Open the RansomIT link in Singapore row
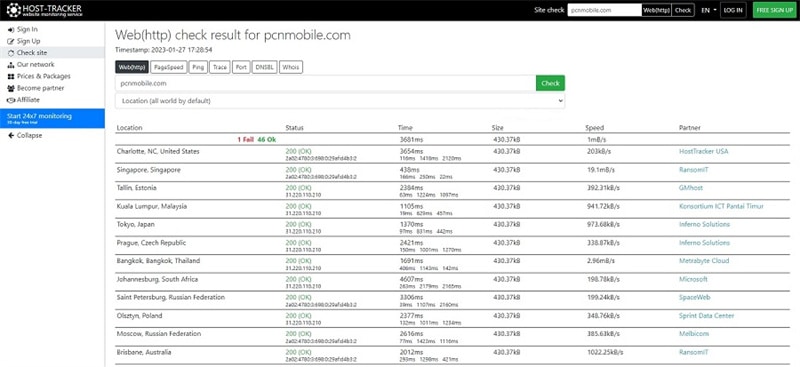 (x=694, y=170)
